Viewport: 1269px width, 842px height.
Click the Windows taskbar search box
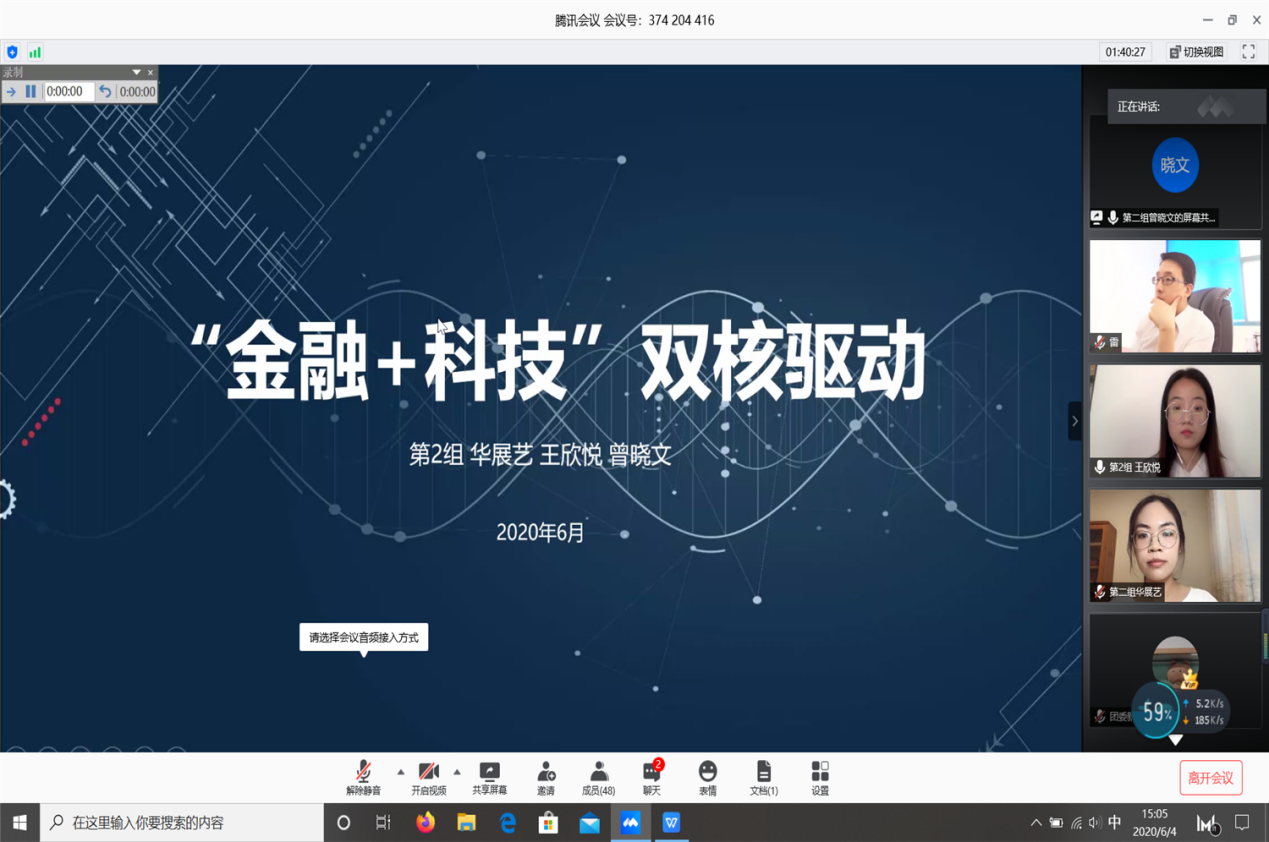point(185,822)
